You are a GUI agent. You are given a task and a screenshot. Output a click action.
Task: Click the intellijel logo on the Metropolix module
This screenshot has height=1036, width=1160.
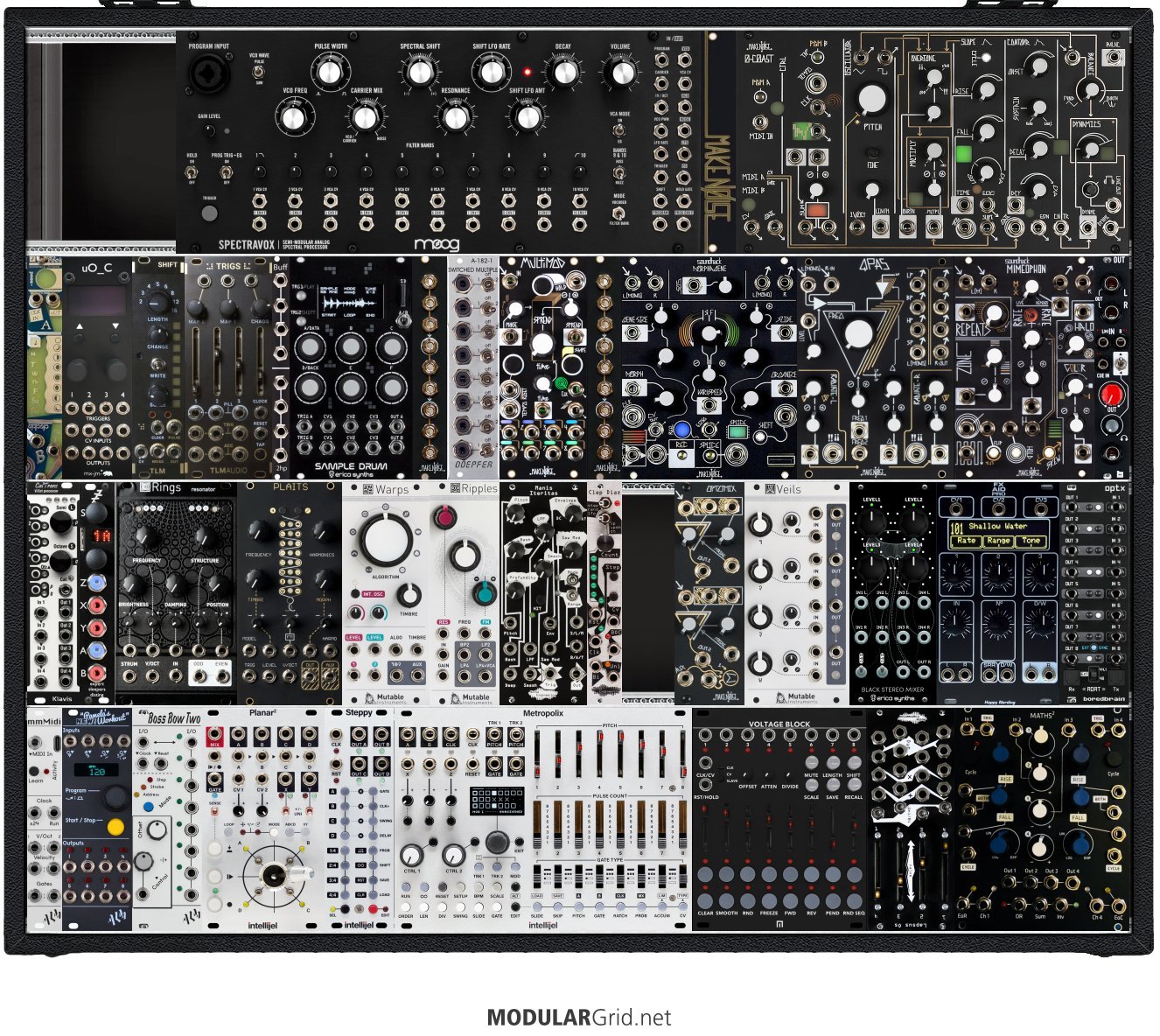pyautogui.click(x=542, y=926)
